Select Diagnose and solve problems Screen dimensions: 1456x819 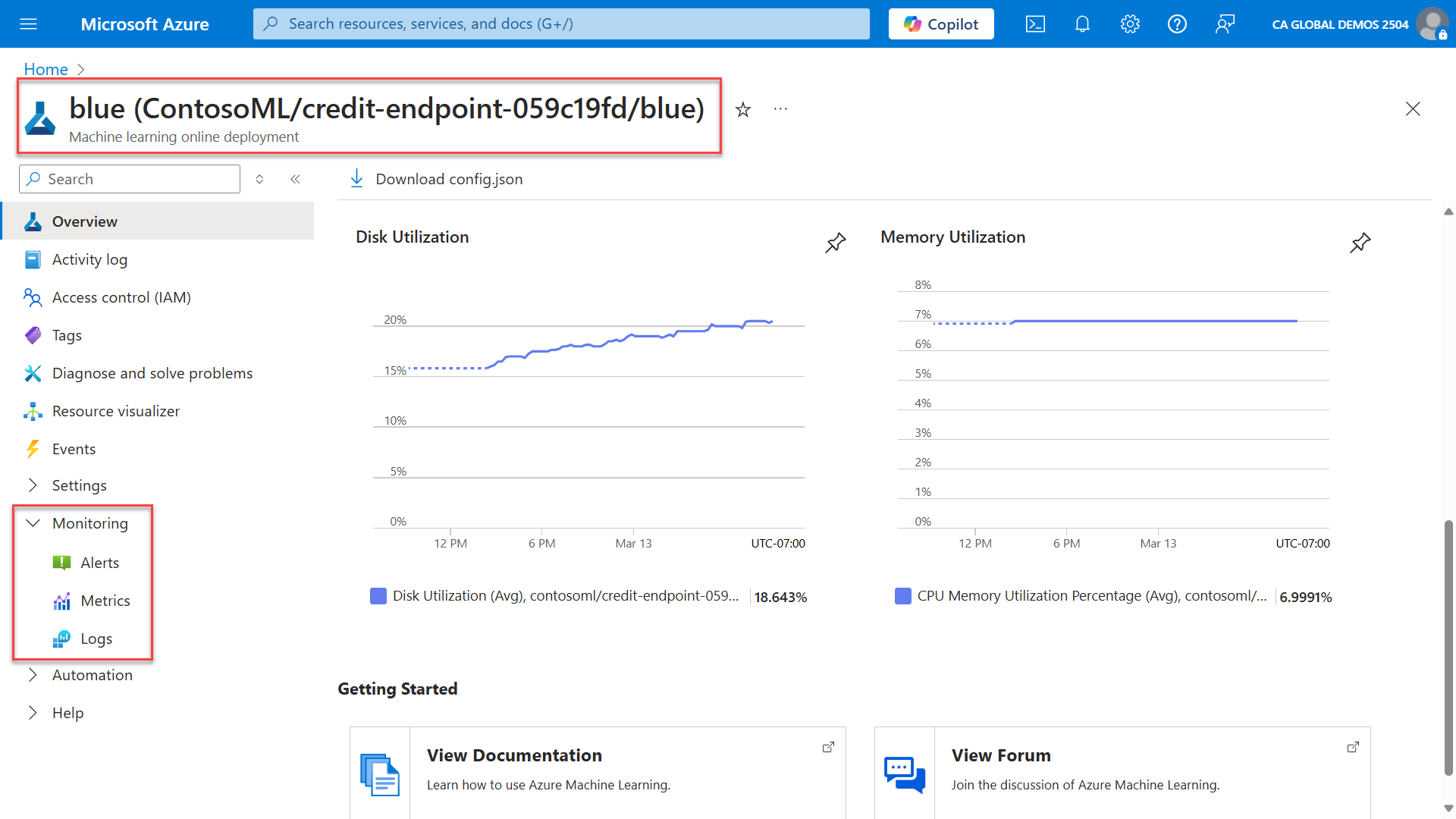click(x=152, y=372)
